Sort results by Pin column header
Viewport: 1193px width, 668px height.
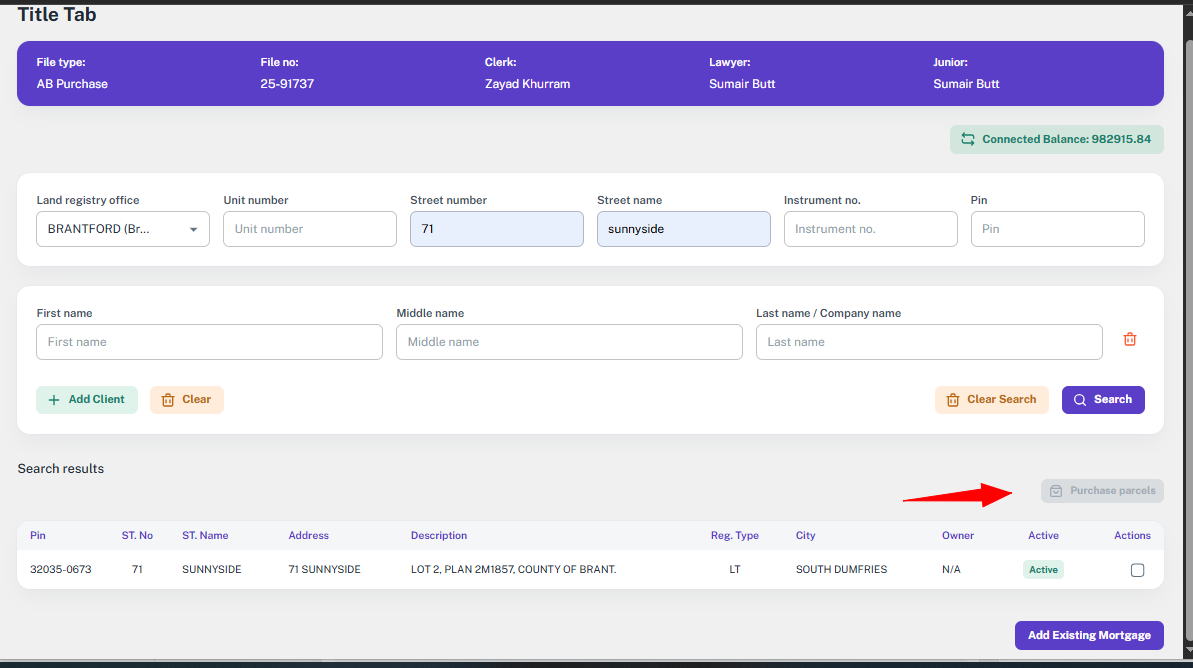pos(38,536)
